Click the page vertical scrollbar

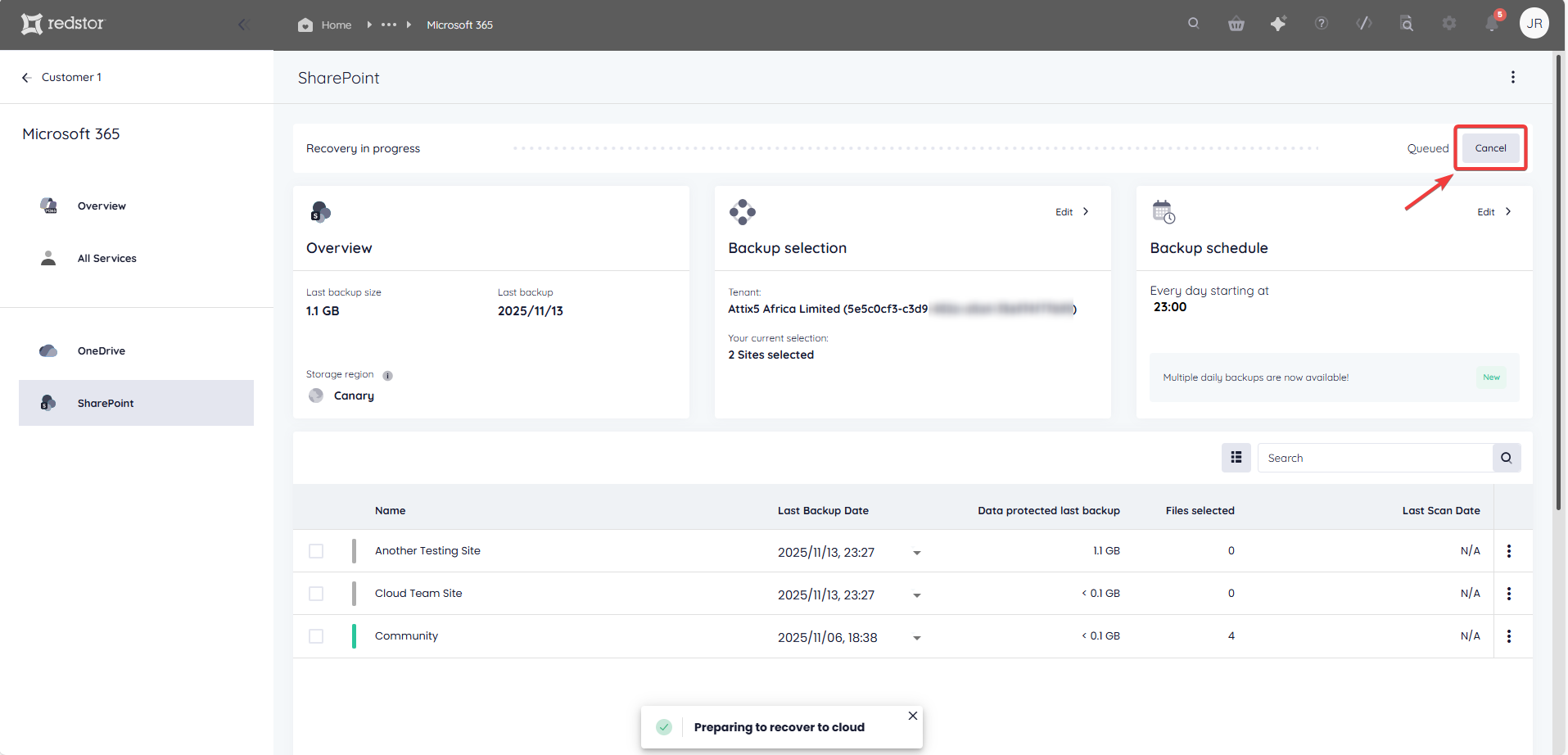[1559, 281]
